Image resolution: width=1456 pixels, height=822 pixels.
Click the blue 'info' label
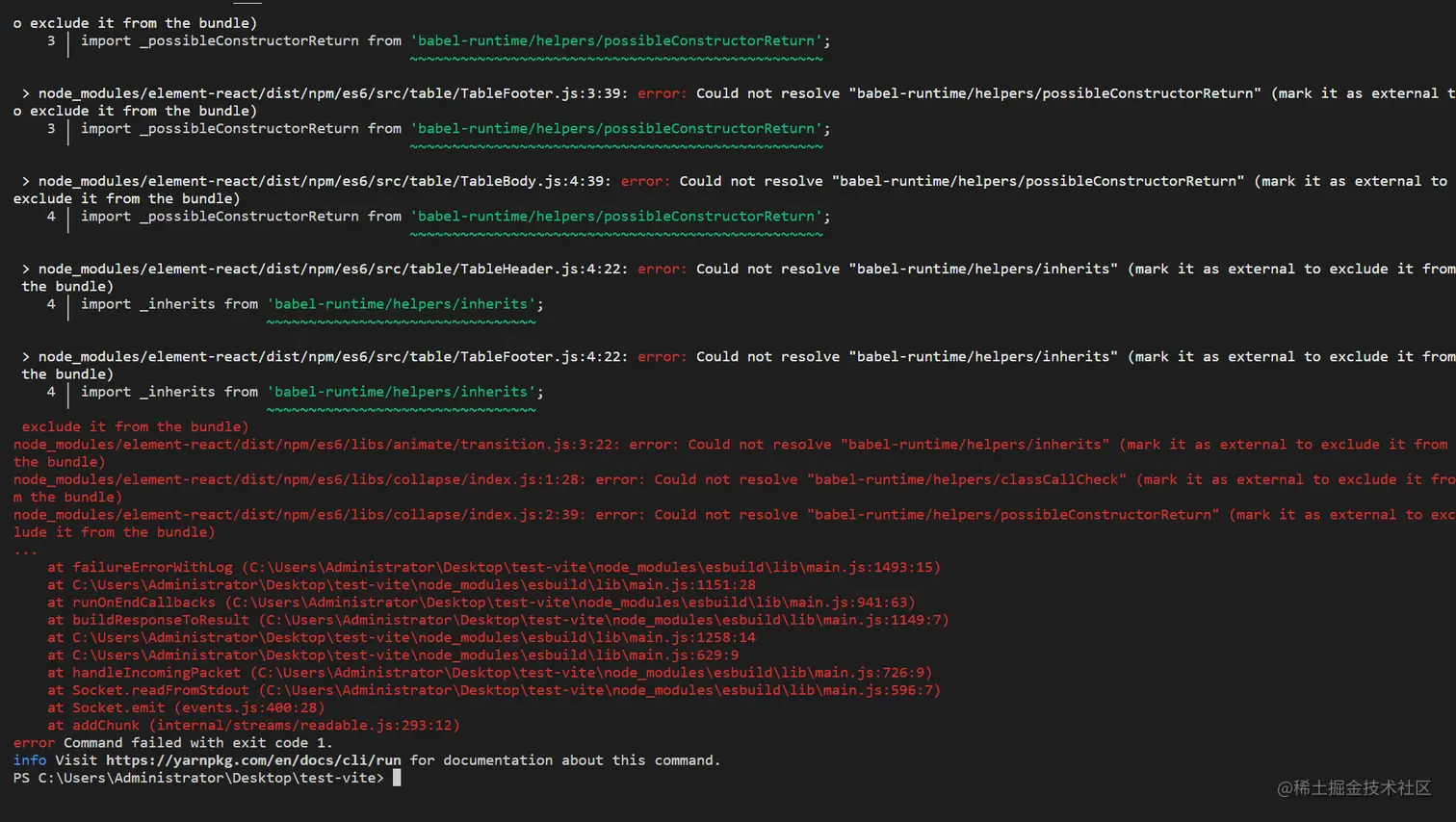pyautogui.click(x=30, y=760)
